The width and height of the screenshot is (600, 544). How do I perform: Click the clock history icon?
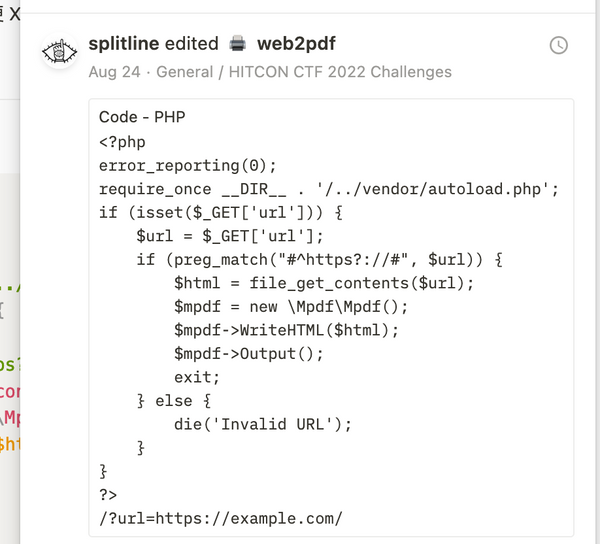(558, 46)
